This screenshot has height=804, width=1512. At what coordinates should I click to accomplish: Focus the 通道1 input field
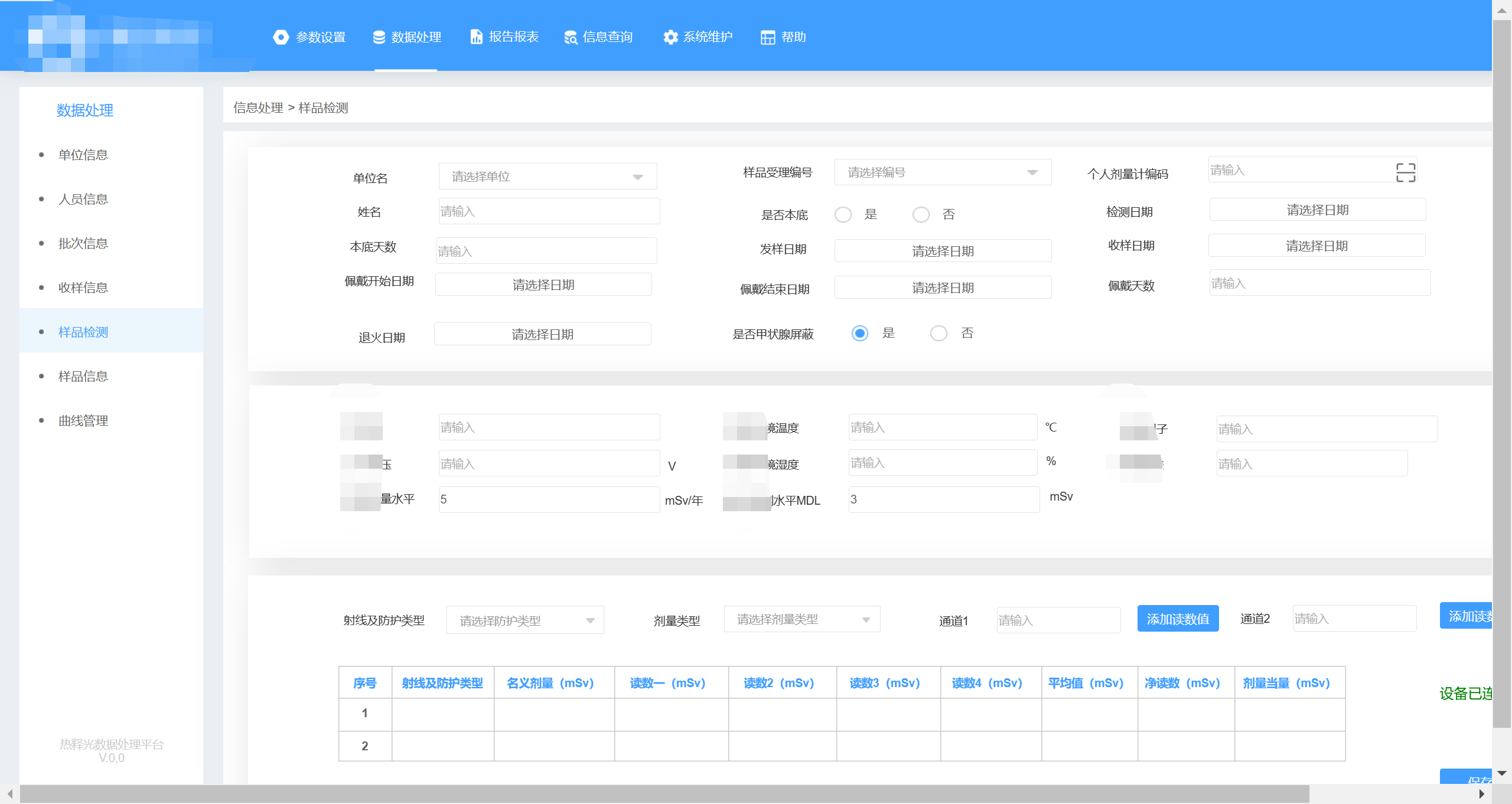point(1058,620)
